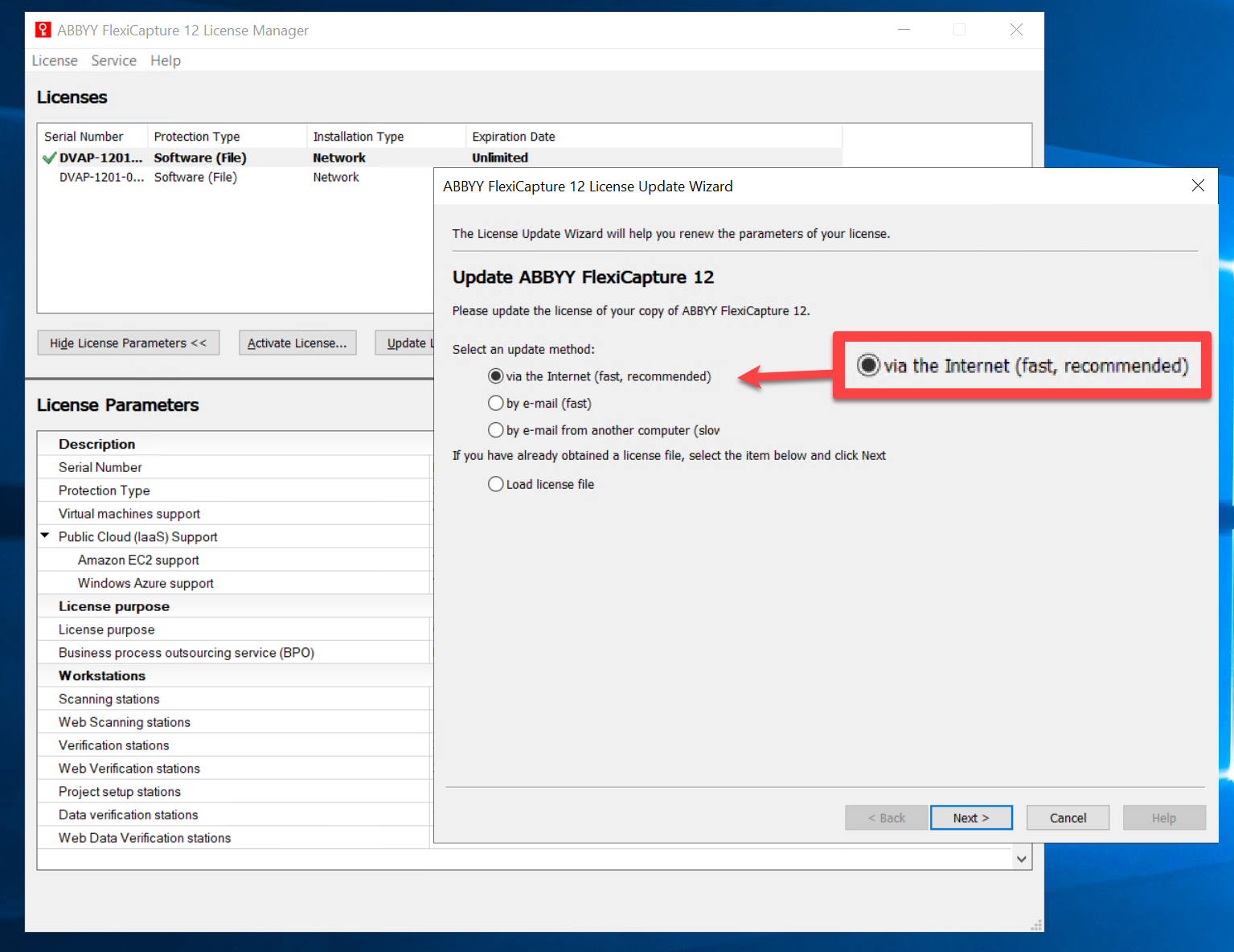Click the Help button in wizard
The image size is (1234, 952).
click(1164, 818)
